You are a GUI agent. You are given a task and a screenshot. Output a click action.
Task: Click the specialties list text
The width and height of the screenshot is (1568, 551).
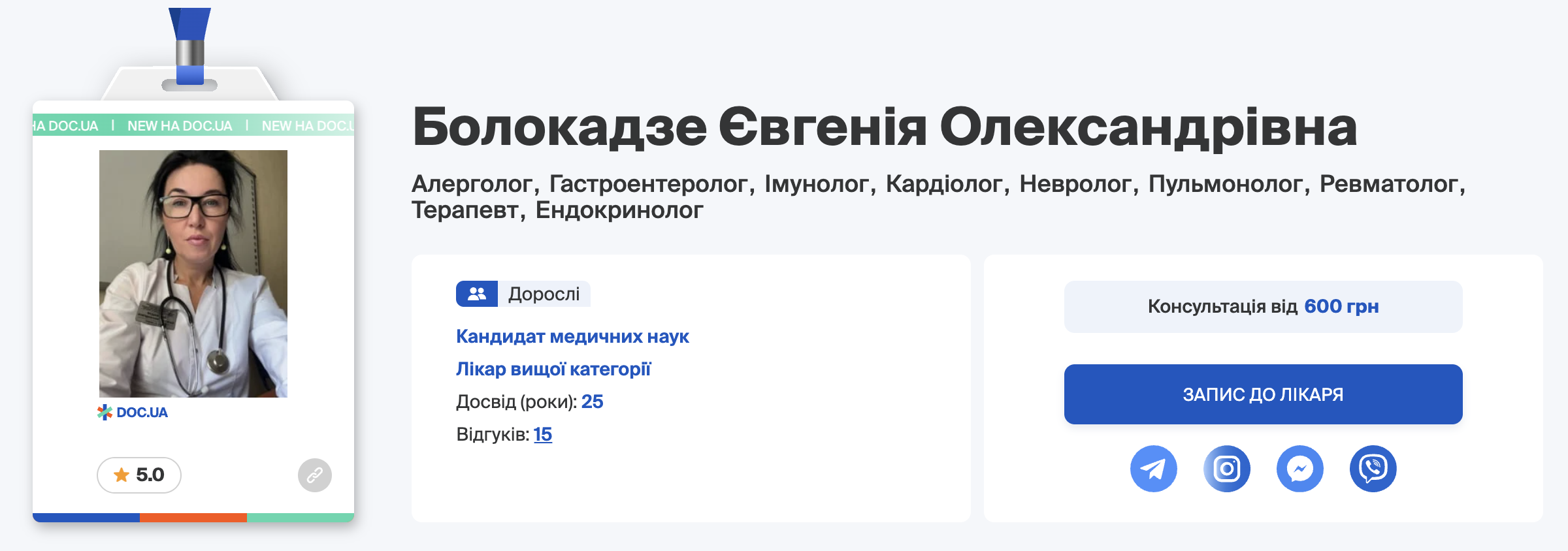coord(938,197)
